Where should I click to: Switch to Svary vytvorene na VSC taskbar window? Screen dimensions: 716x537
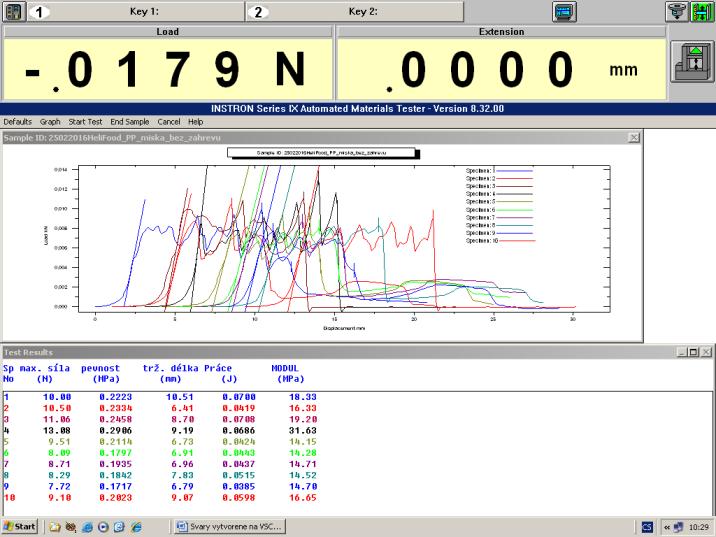pyautogui.click(x=231, y=526)
